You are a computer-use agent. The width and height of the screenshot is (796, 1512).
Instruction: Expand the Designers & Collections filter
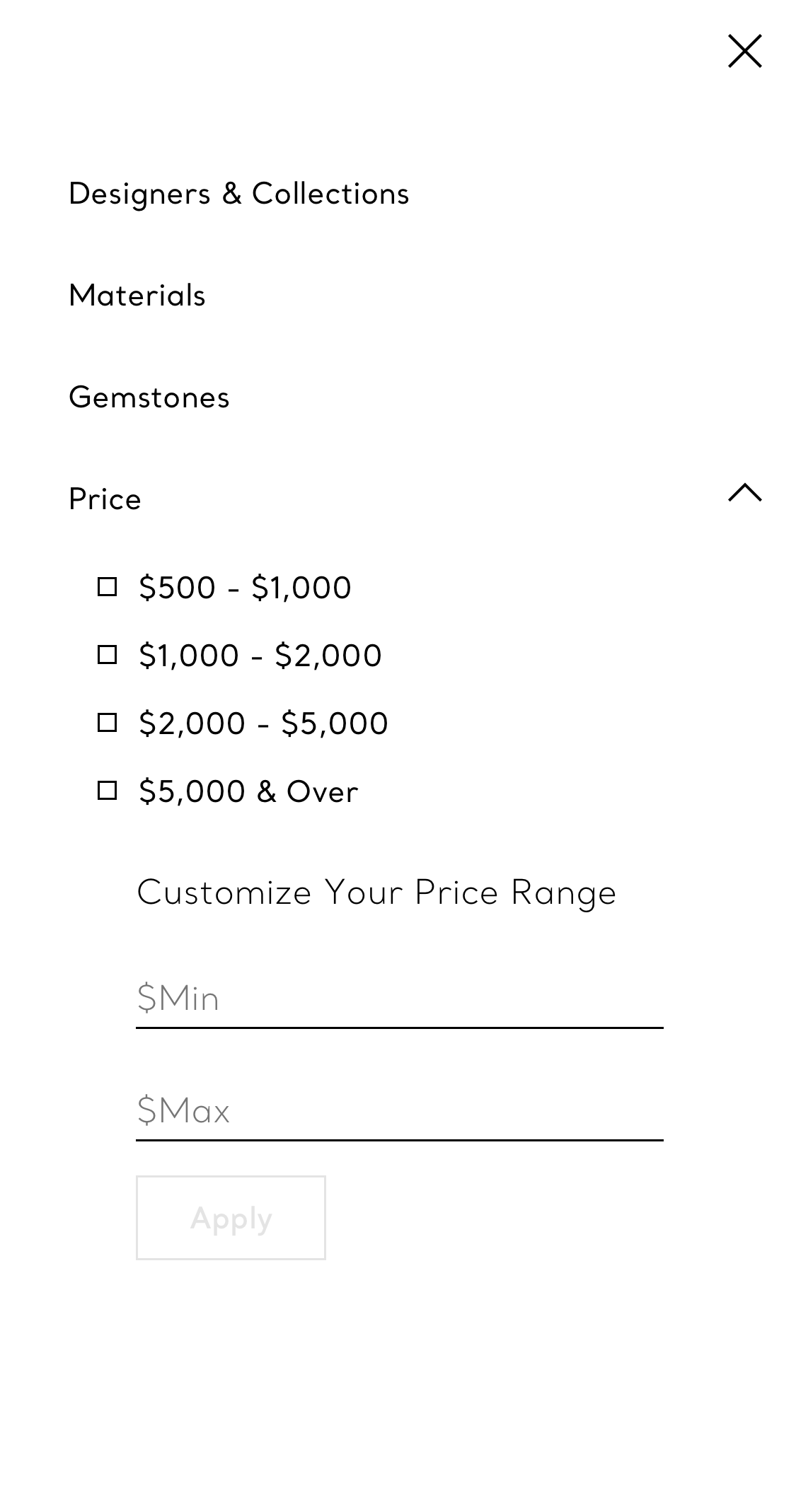coord(238,194)
